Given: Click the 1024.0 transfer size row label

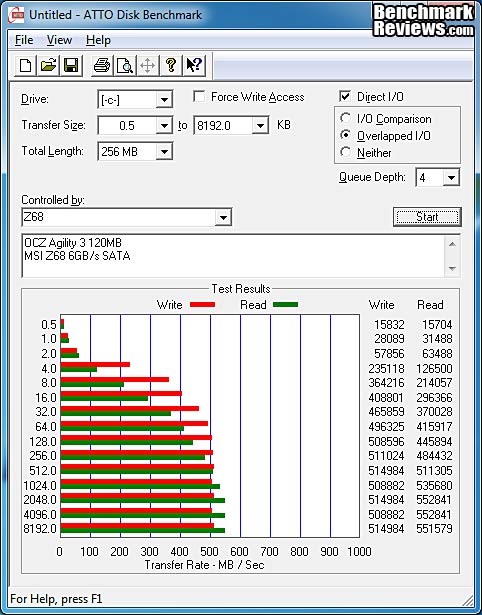Looking at the screenshot, I should coord(40,486).
